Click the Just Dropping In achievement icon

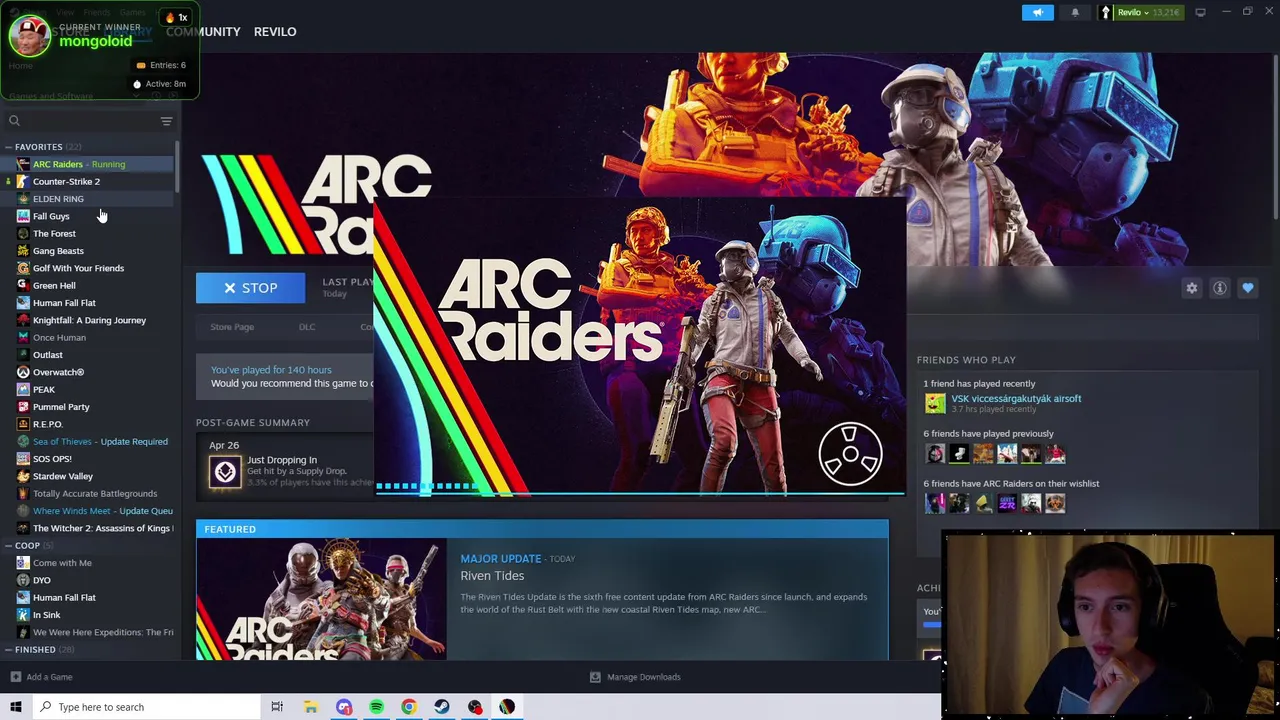coord(225,471)
